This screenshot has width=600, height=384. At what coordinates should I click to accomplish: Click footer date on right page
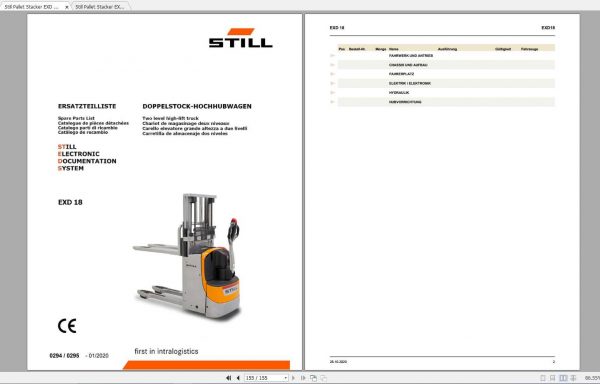pos(338,361)
